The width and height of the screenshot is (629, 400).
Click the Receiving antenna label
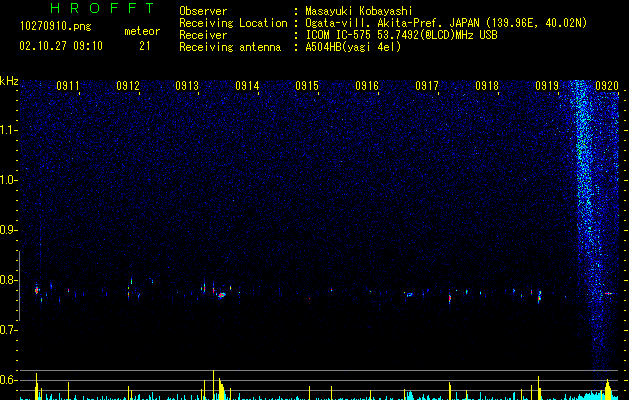pyautogui.click(x=230, y=47)
